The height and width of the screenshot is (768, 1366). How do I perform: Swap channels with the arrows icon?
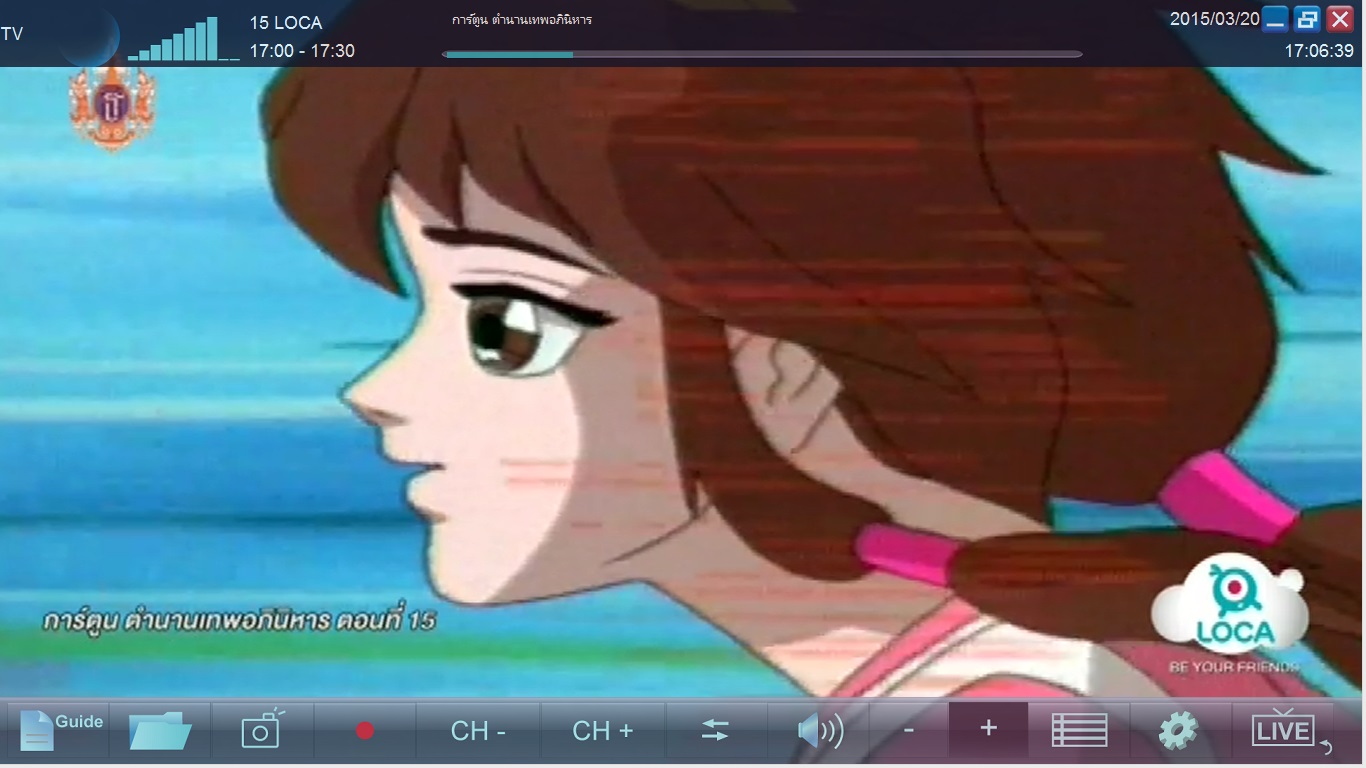pyautogui.click(x=715, y=731)
